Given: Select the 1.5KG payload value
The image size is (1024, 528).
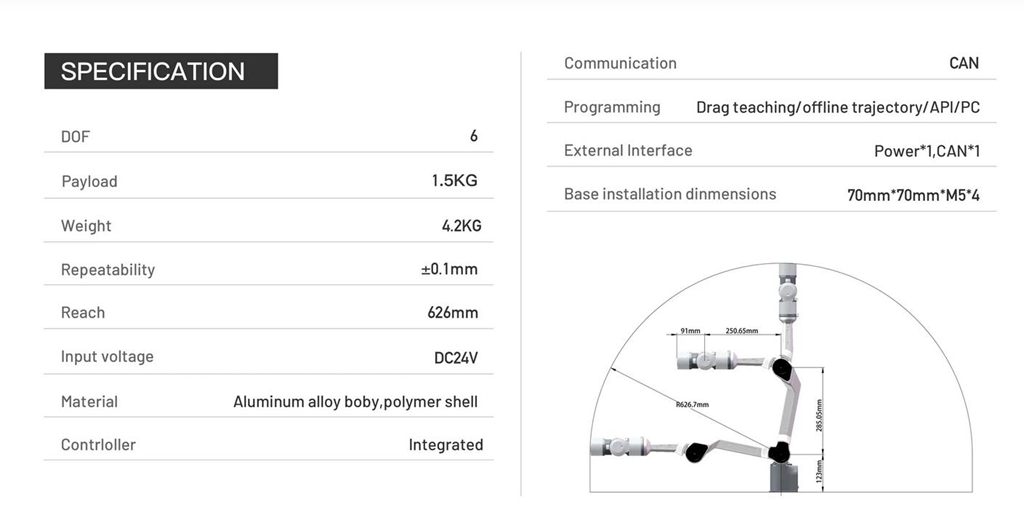Looking at the screenshot, I should (x=454, y=181).
